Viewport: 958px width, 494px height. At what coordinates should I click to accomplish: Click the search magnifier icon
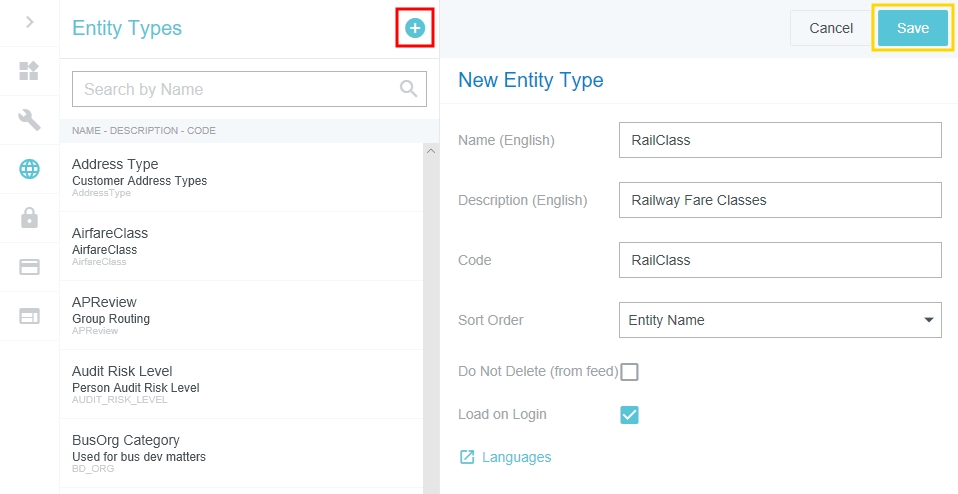(408, 89)
